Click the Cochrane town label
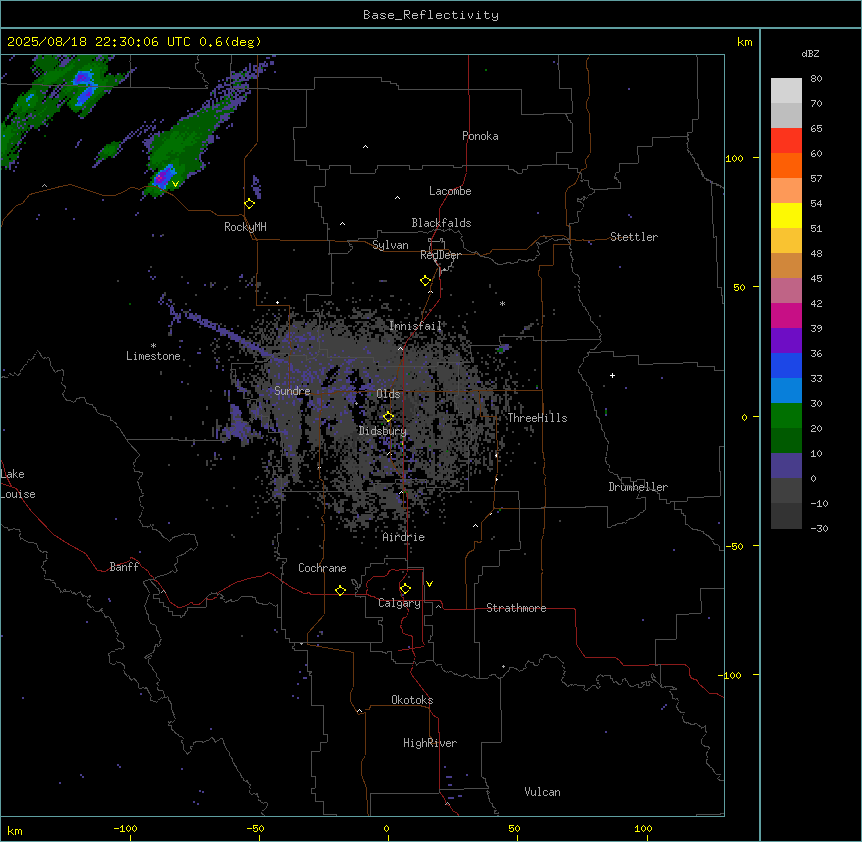Image resolution: width=862 pixels, height=842 pixels. tap(322, 568)
